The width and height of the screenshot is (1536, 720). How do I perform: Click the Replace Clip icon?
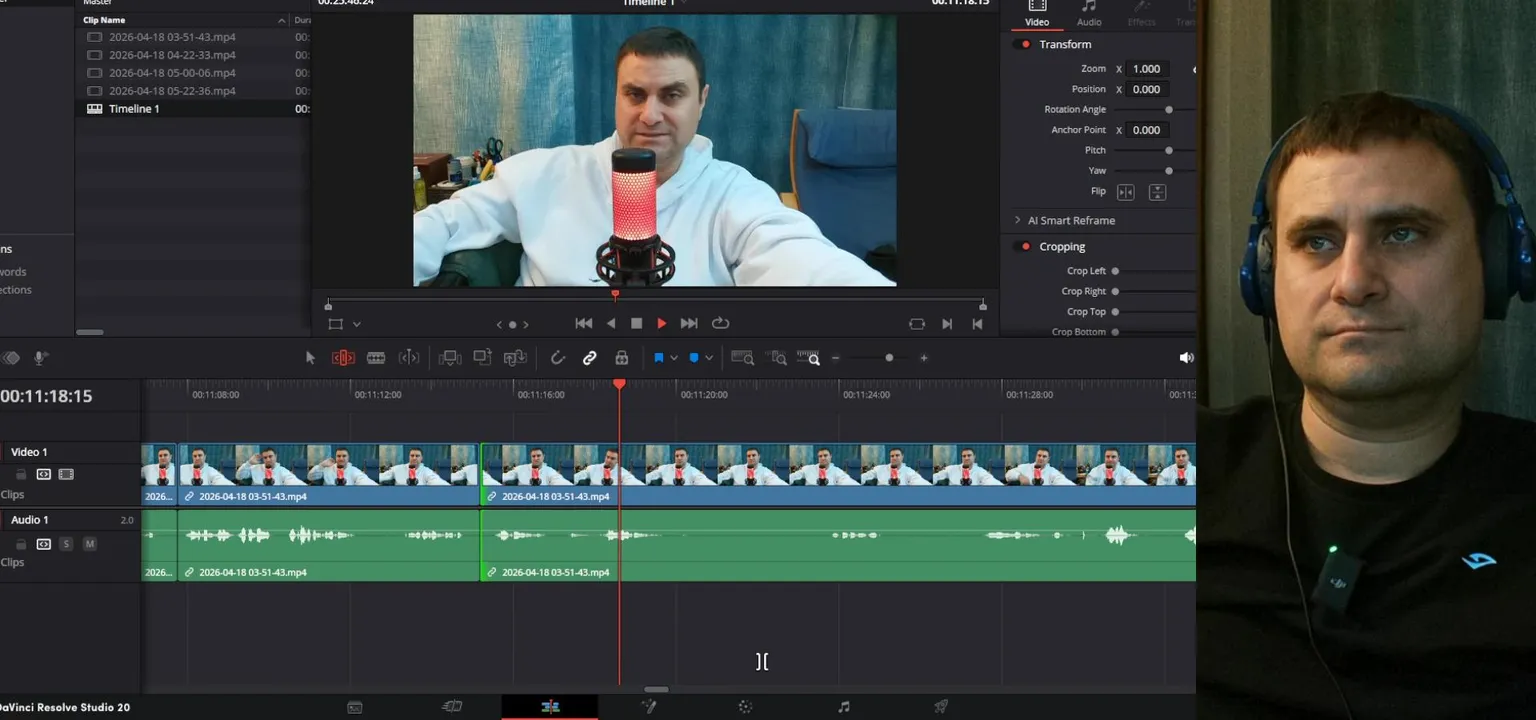click(x=515, y=358)
